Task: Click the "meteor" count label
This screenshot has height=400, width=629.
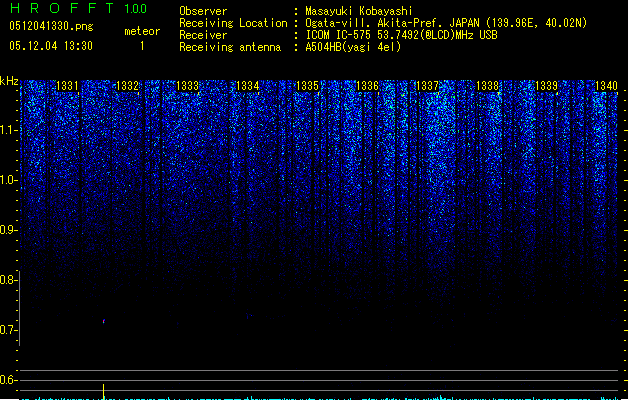Action: [142, 31]
